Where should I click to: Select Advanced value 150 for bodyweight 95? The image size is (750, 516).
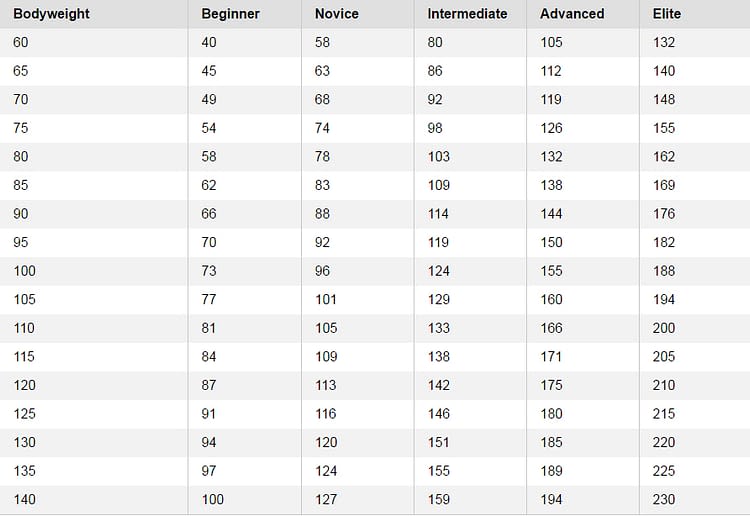pyautogui.click(x=551, y=242)
